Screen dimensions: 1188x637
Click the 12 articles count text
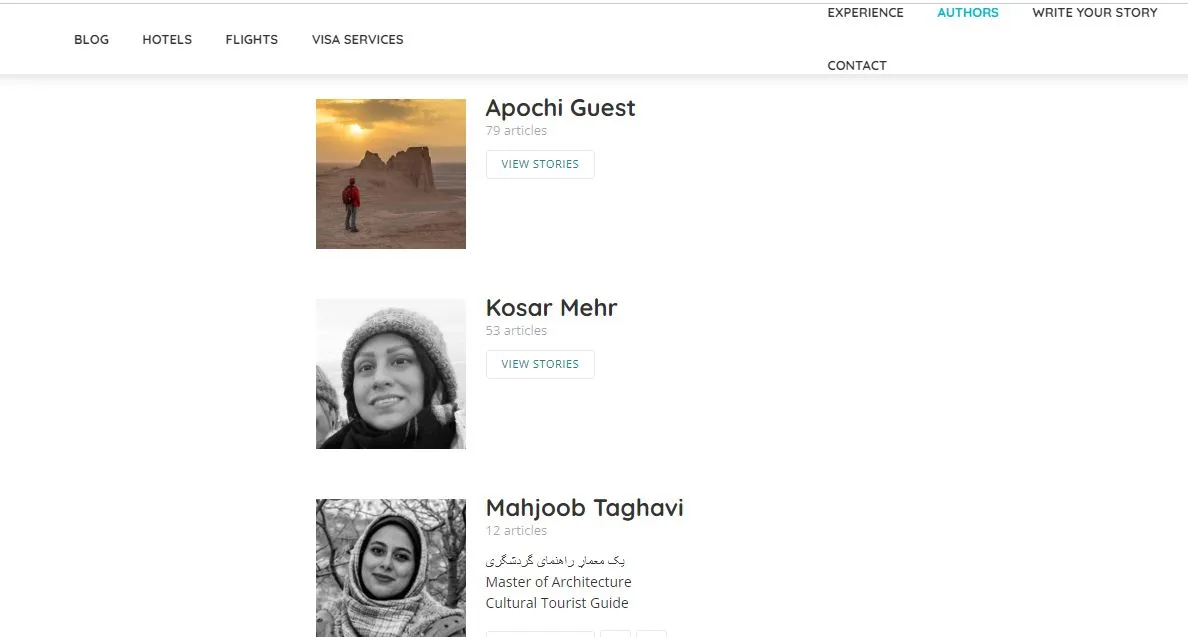pos(516,531)
